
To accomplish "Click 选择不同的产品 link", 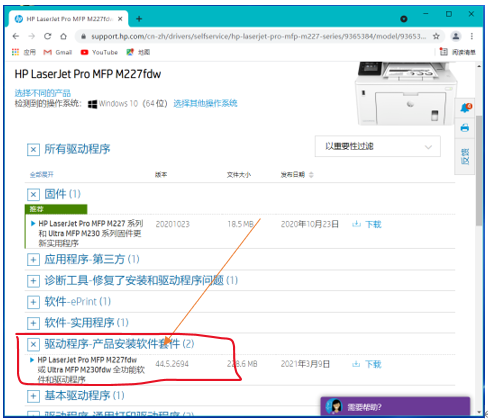I will pyautogui.click(x=43, y=93).
